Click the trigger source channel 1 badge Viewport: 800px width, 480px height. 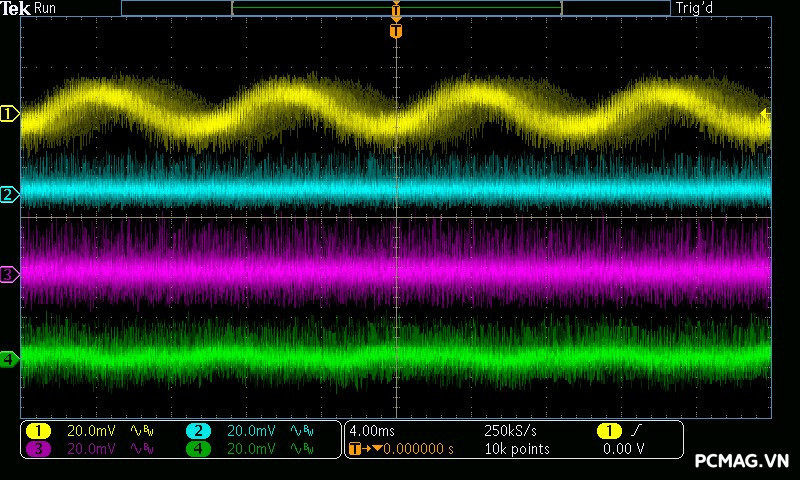tap(609, 431)
